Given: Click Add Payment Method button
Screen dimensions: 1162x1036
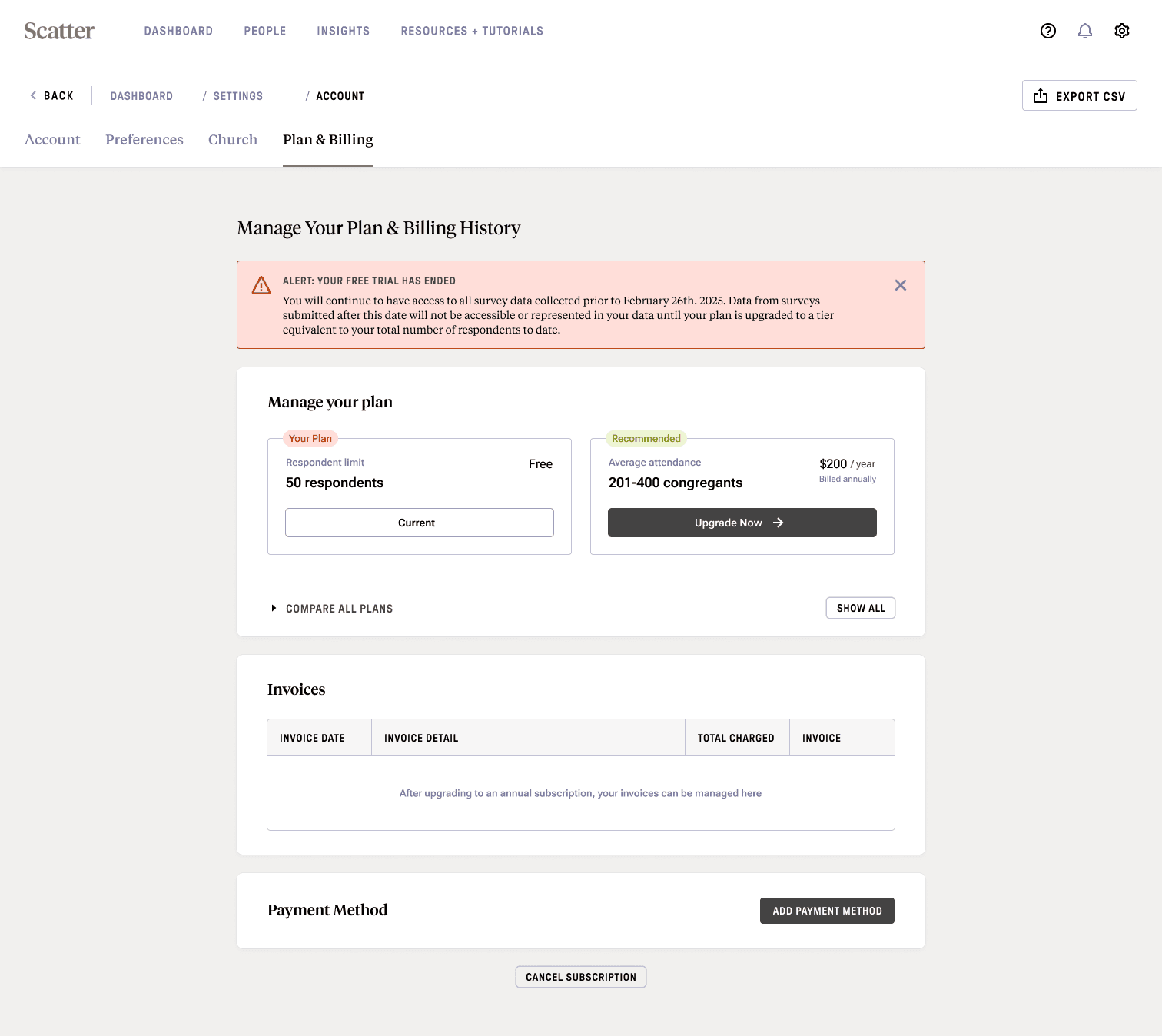Looking at the screenshot, I should [827, 911].
